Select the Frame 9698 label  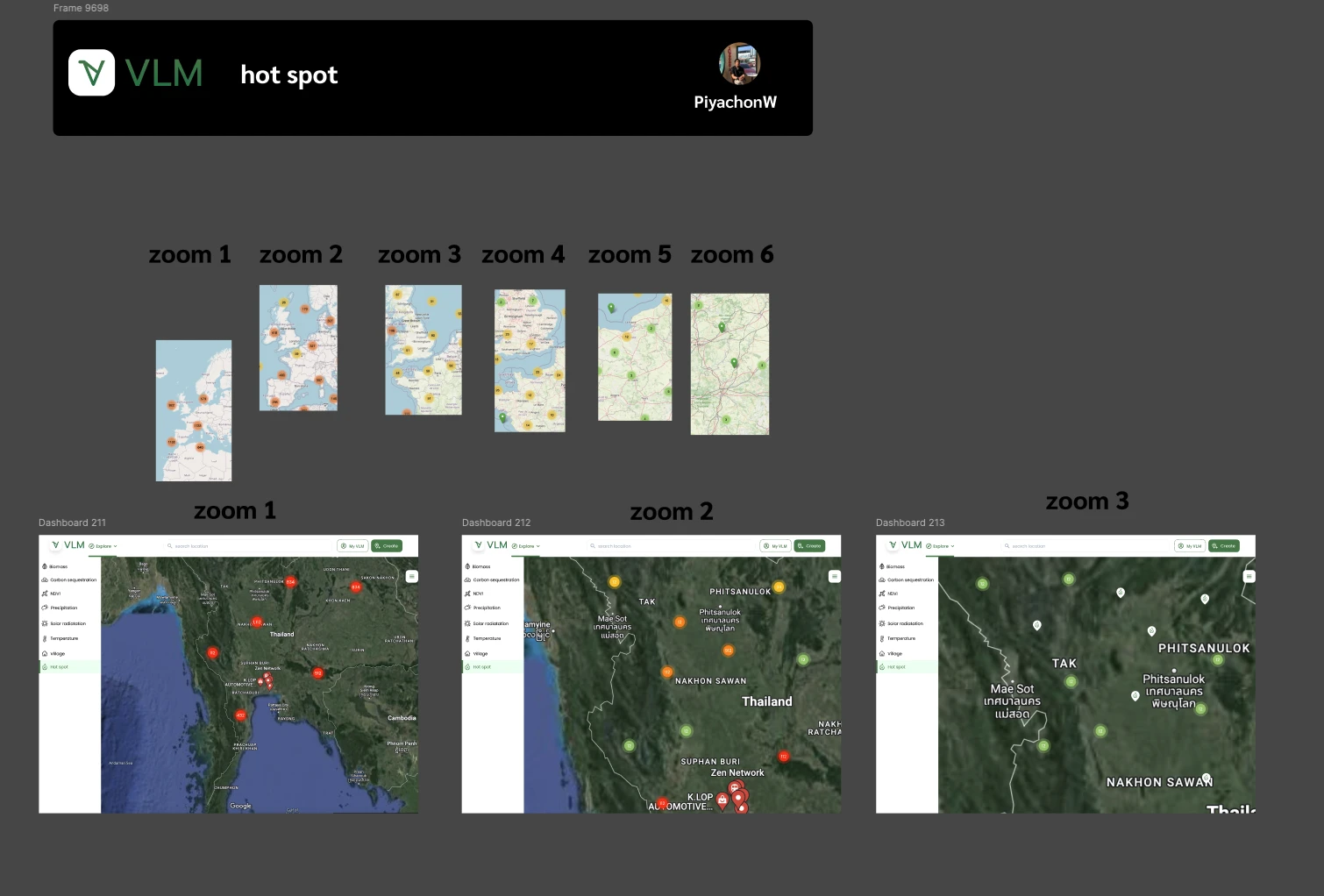[x=81, y=8]
